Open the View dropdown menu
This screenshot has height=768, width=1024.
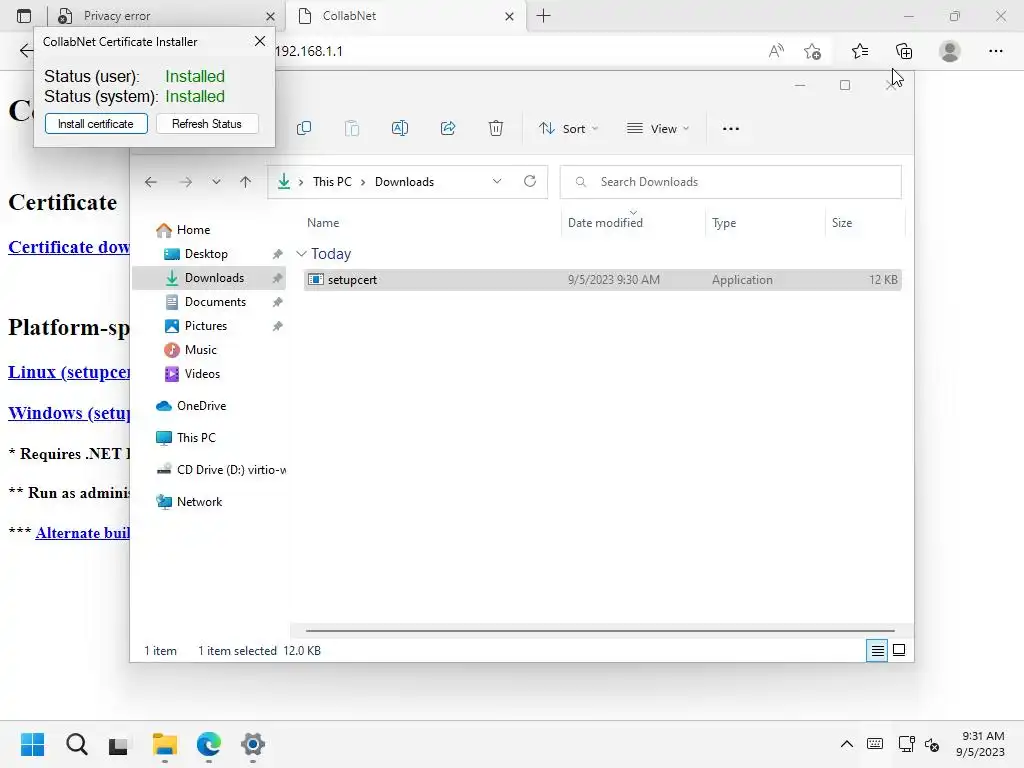658,129
